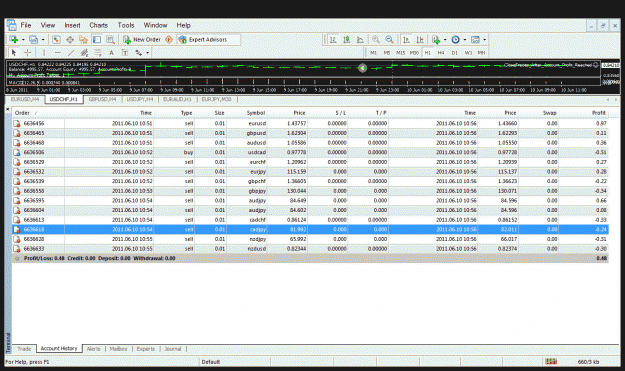Expand the New Chart dropdown arrow
This screenshot has width=625, height=371.
(23, 39)
